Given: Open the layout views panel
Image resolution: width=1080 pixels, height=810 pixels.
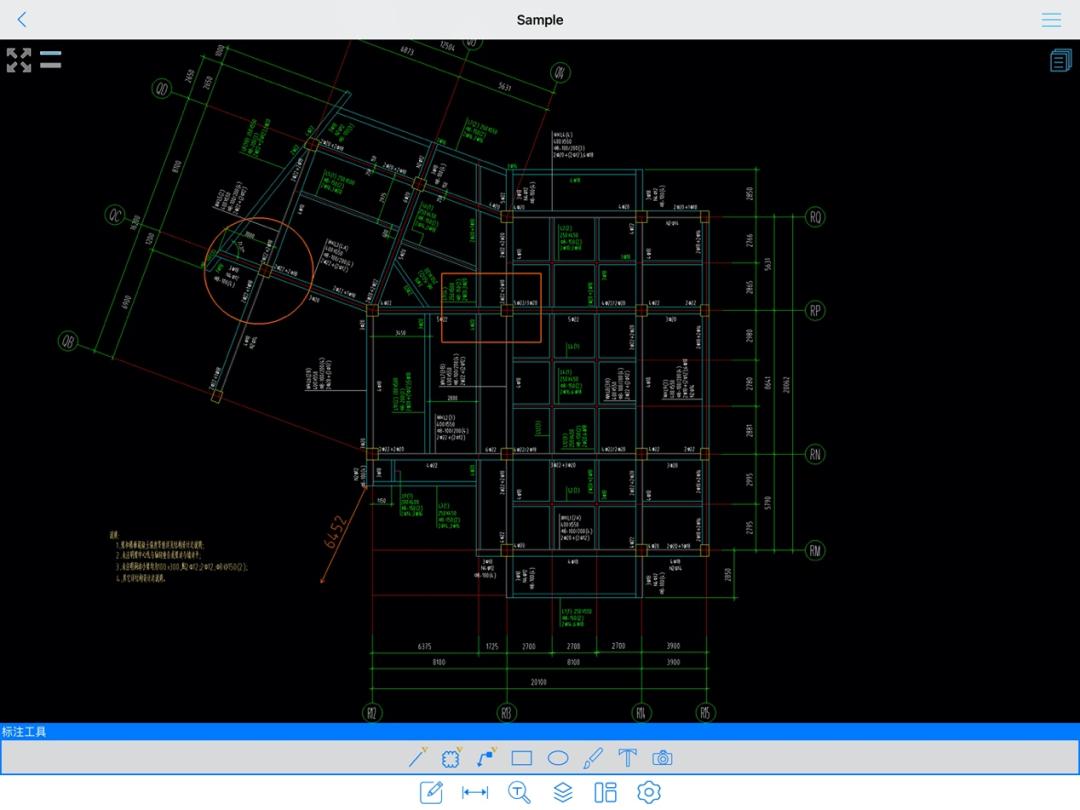Looking at the screenshot, I should point(605,793).
